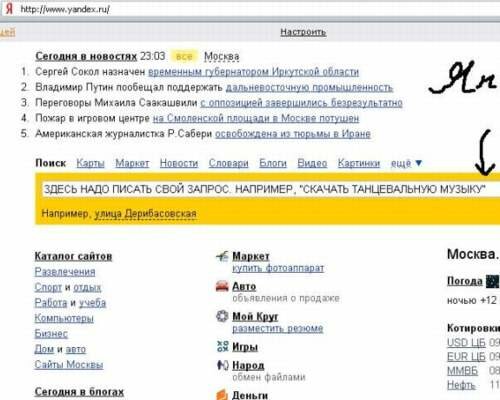The height and width of the screenshot is (400, 500).
Task: Open the USD ЦБ exchange rate link
Action: [466, 343]
